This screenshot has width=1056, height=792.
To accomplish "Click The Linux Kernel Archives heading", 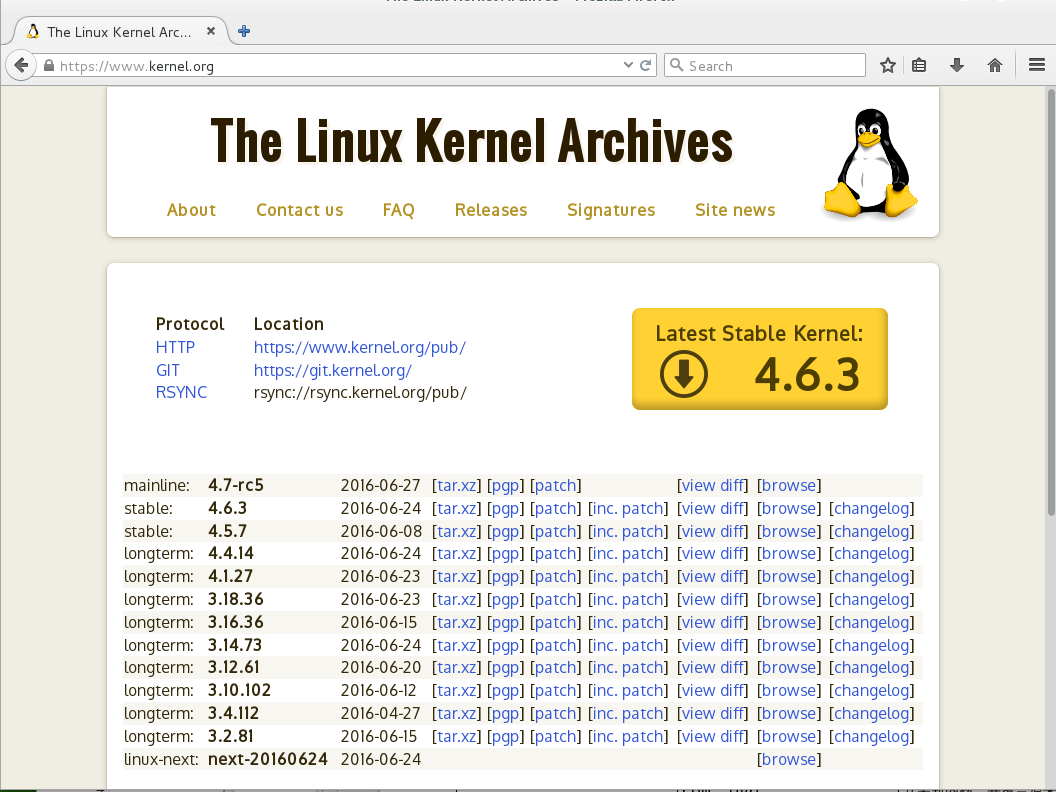I will [471, 141].
